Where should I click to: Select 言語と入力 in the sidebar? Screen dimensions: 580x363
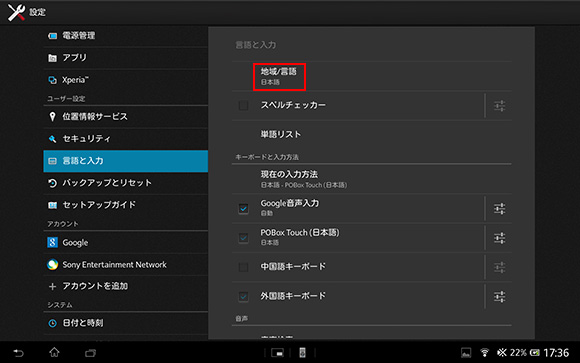[x=125, y=161]
